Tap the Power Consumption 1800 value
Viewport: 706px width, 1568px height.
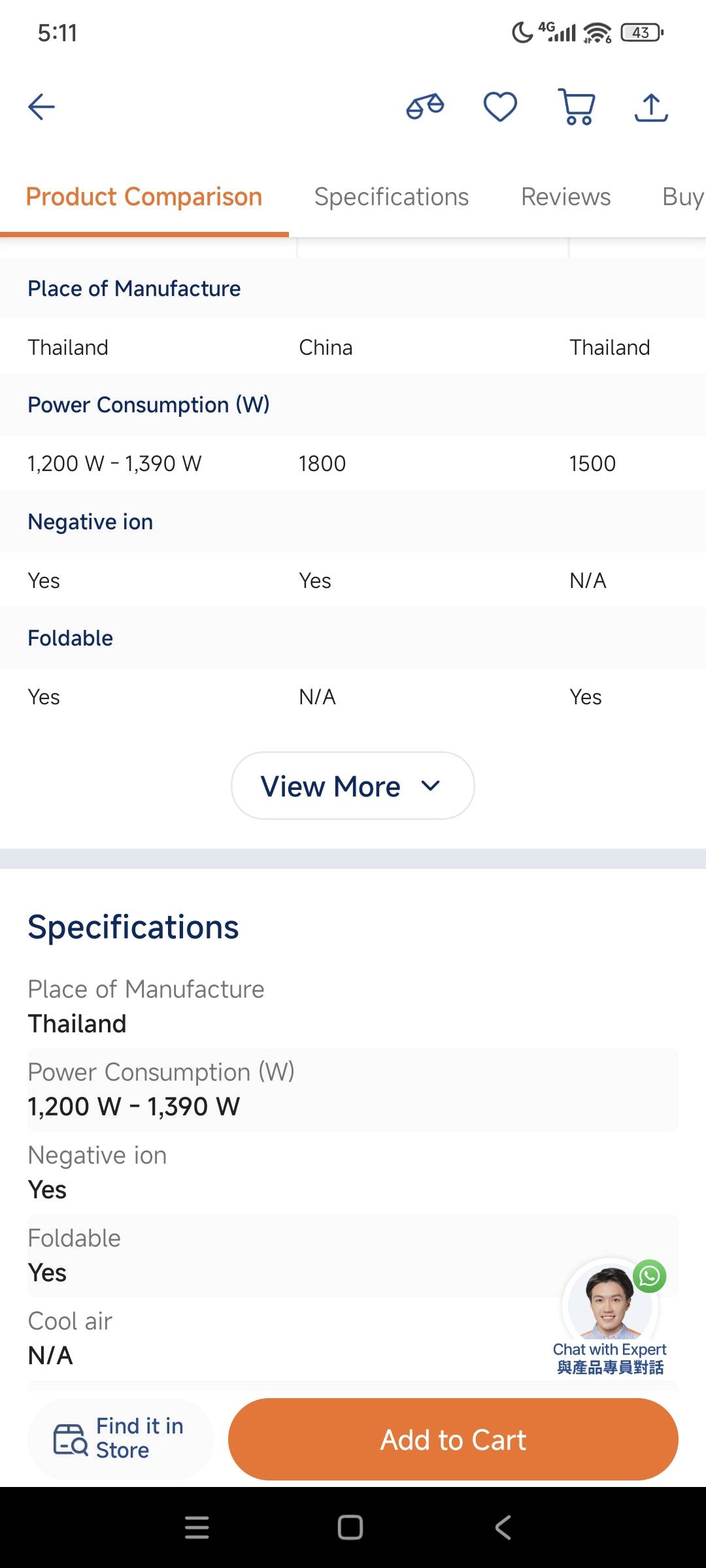(322, 464)
